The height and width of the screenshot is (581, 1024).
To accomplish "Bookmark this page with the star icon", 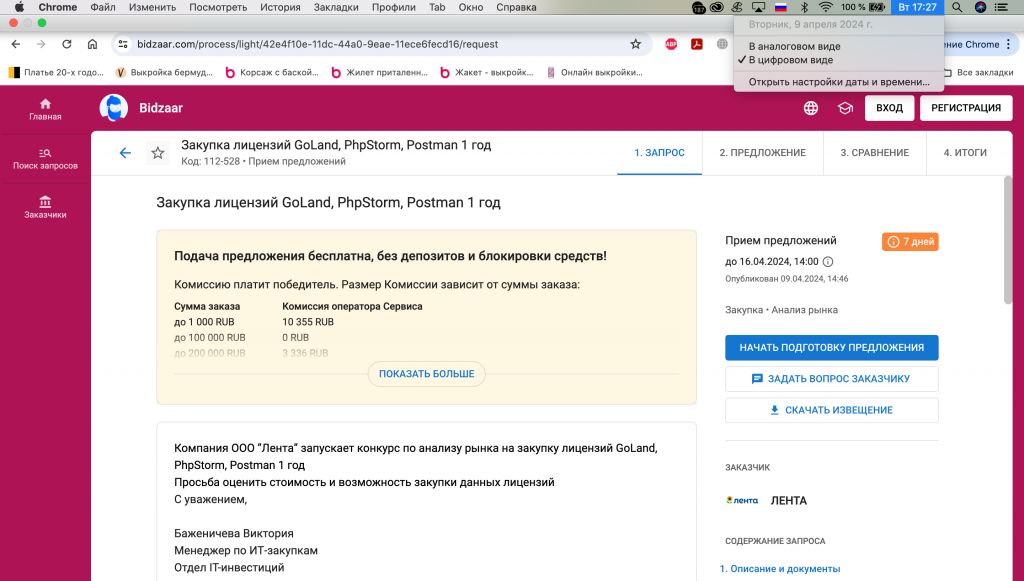I will [x=635, y=44].
